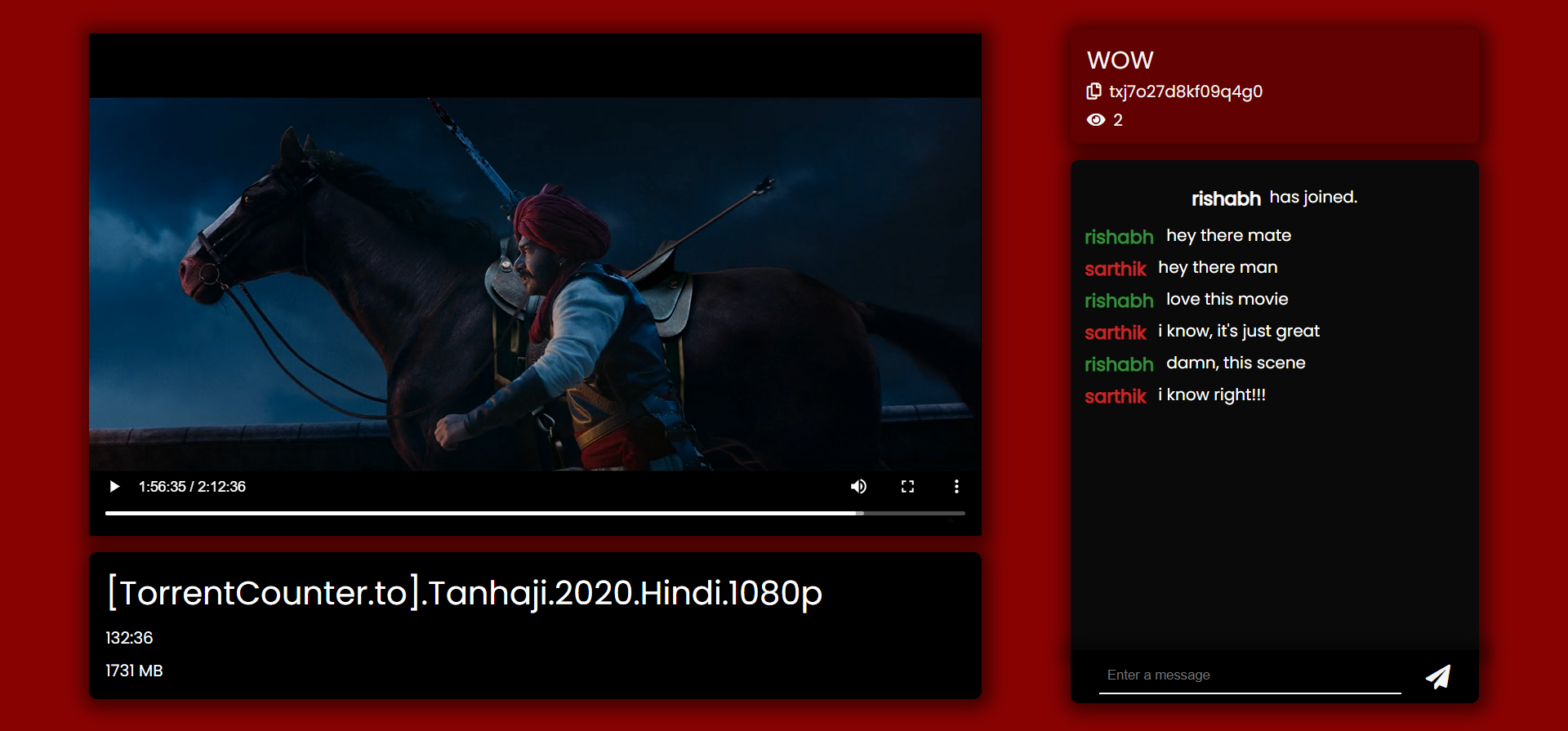Screen dimensions: 1568x731
Task: Click message 'damn, this scene'
Action: [x=1236, y=363]
